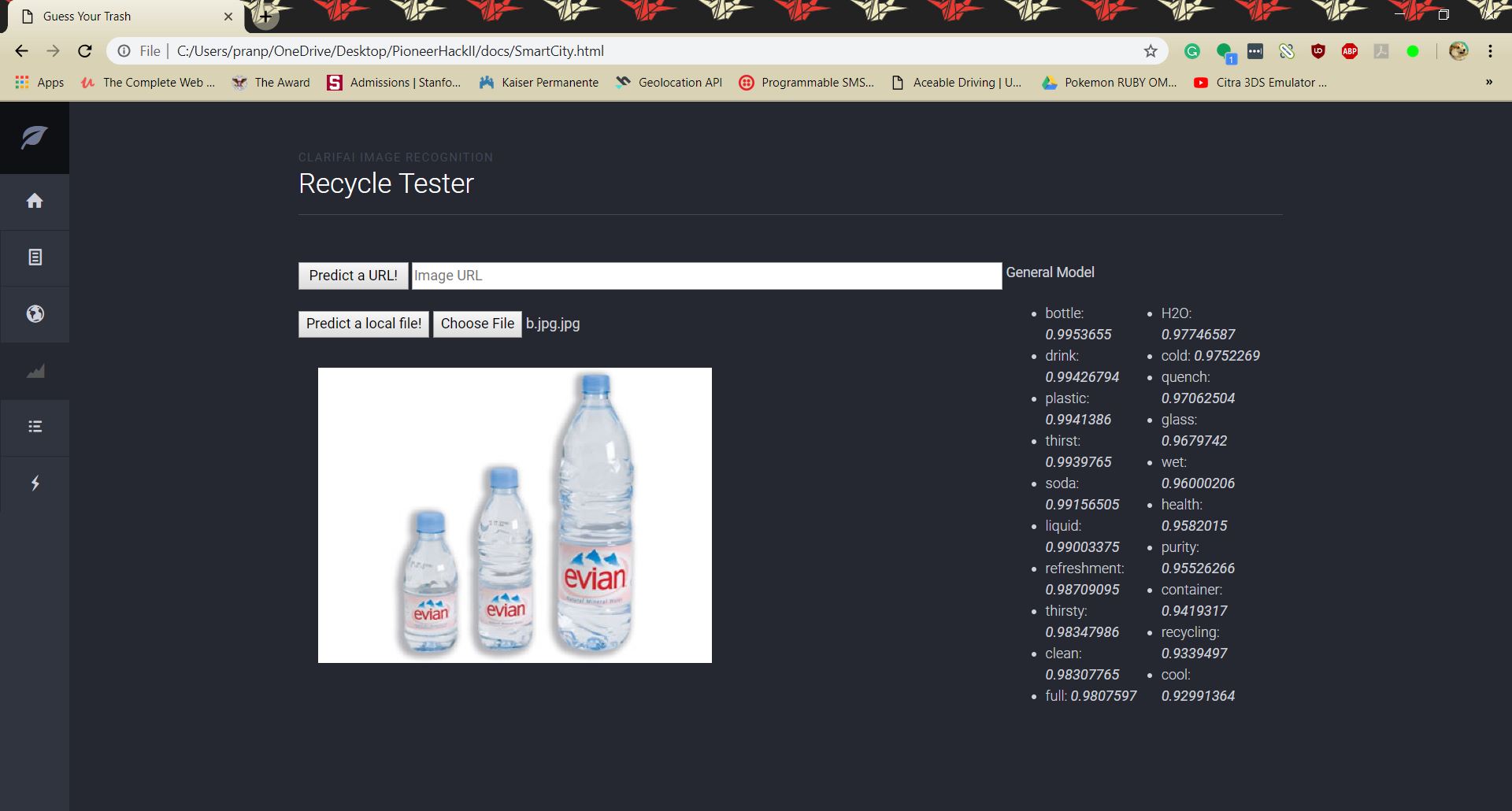The width and height of the screenshot is (1512, 811).
Task: Open the uBlock Origin shield extension
Action: [1318, 51]
